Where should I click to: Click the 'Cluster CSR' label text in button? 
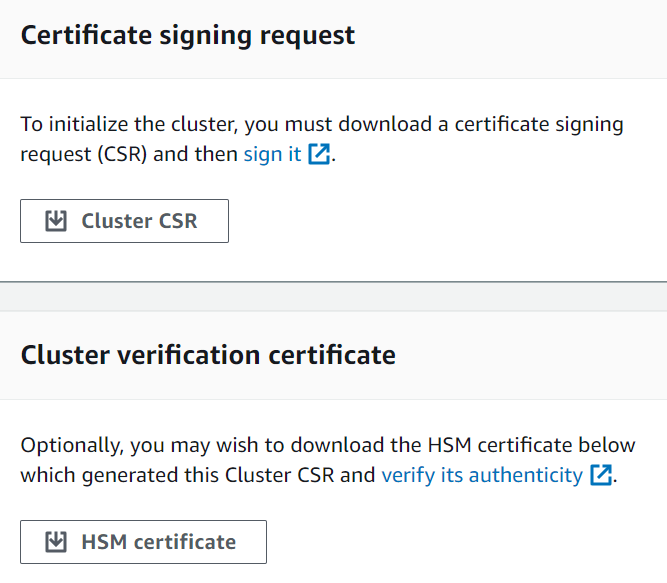(139, 221)
